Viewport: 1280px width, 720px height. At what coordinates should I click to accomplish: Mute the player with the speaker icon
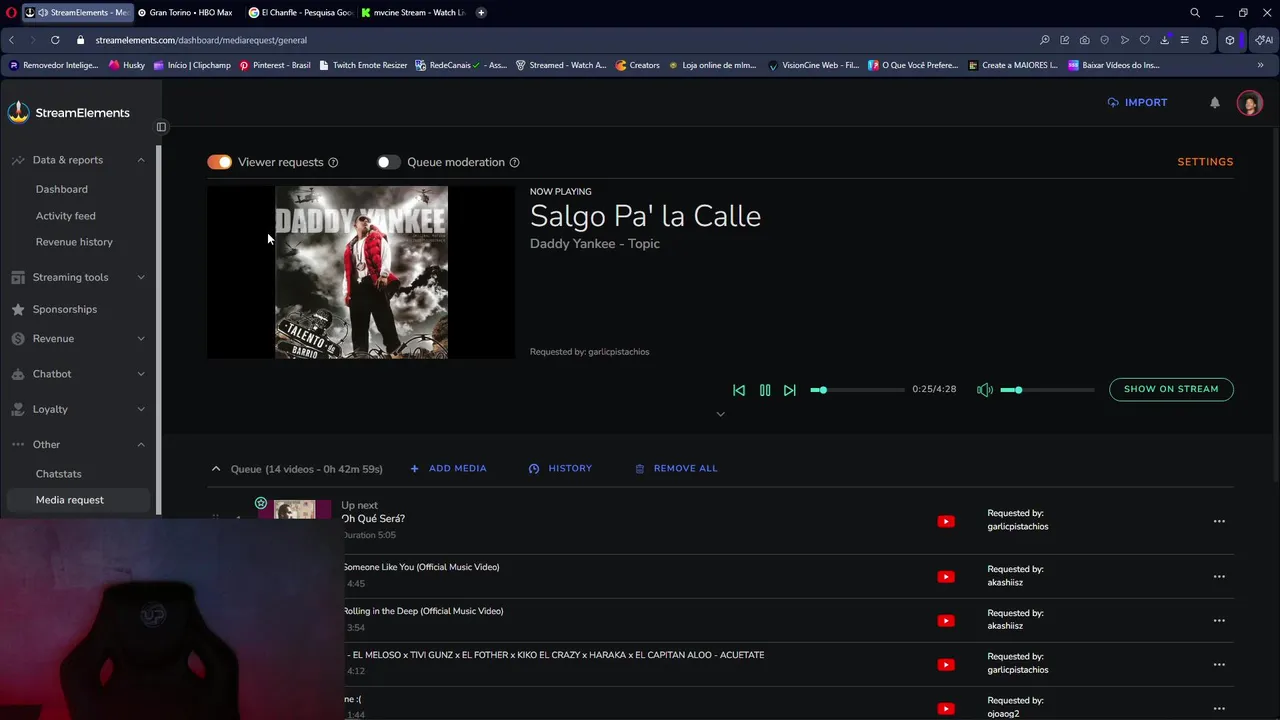985,390
